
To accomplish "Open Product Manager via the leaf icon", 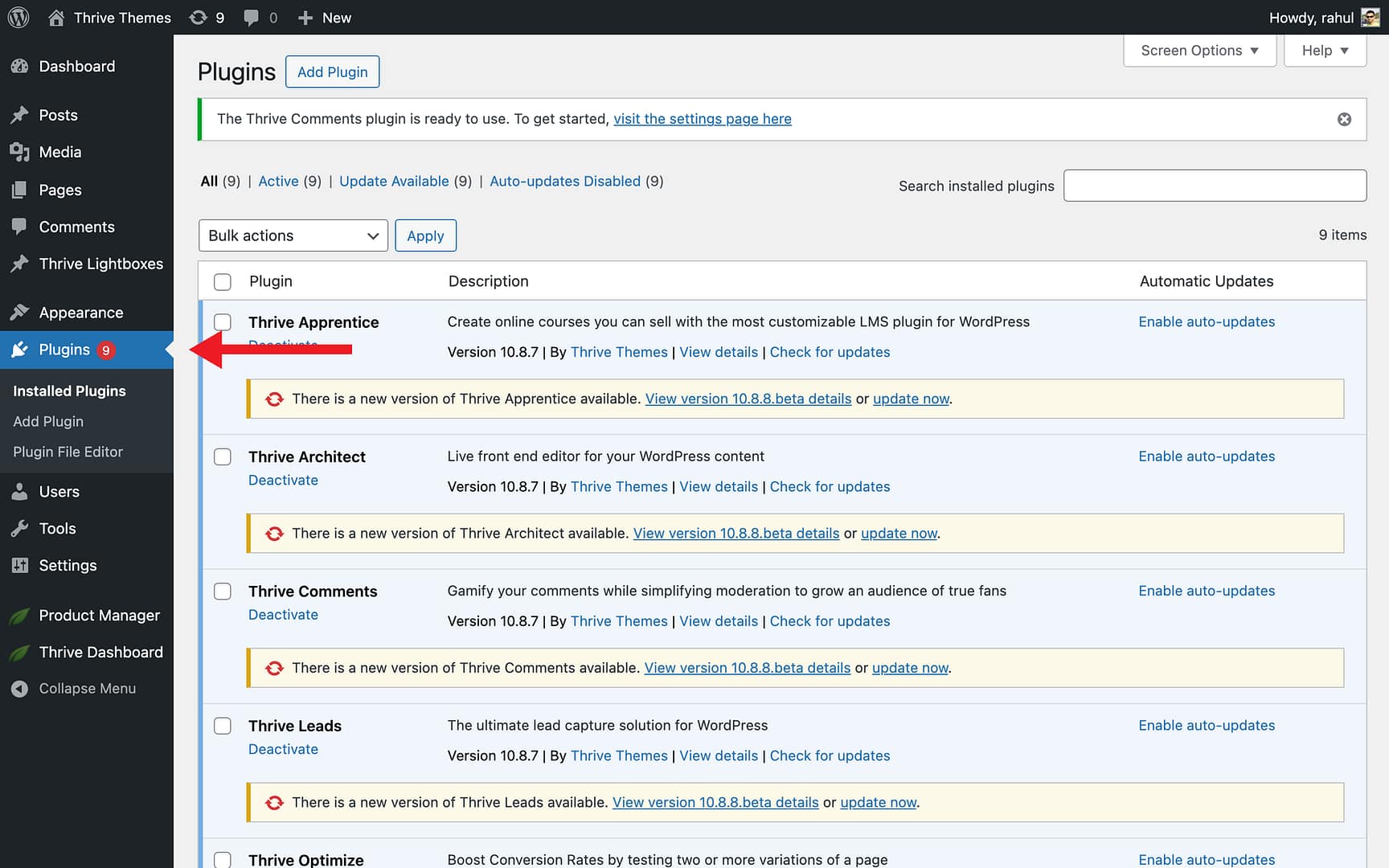I will point(20,615).
